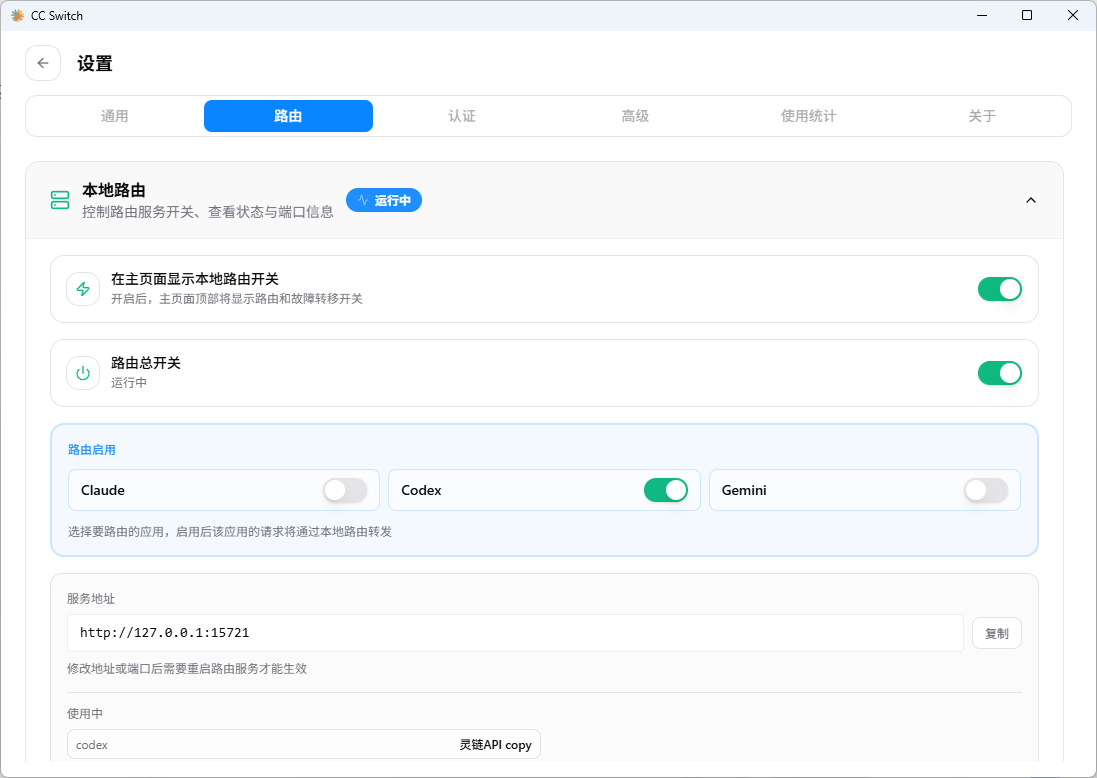Screen dimensions: 1097x778
Task: Switch to the 使用统计 tab
Action: (809, 116)
